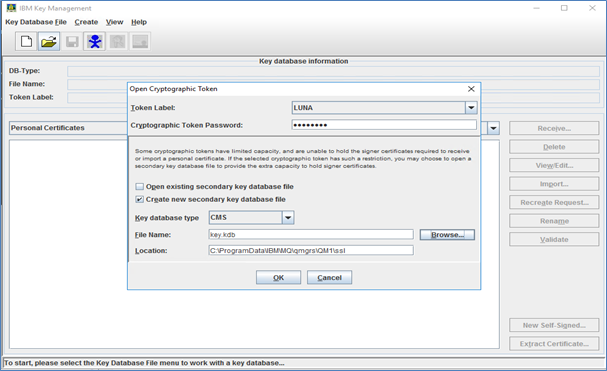Click the Recreate Request... button
Image resolution: width=607 pixels, height=371 pixels.
[554, 203]
